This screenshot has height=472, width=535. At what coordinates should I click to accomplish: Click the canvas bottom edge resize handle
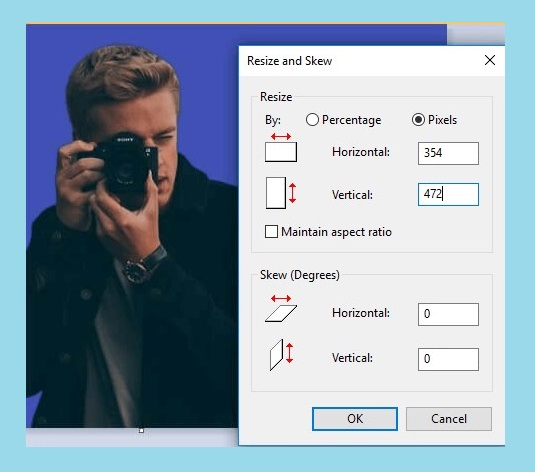(141, 431)
